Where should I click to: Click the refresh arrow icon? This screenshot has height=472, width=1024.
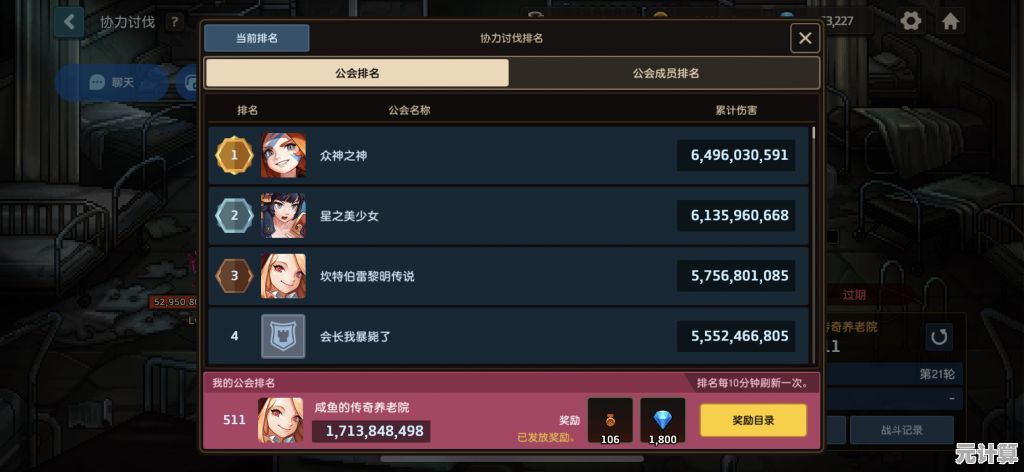pos(938,337)
